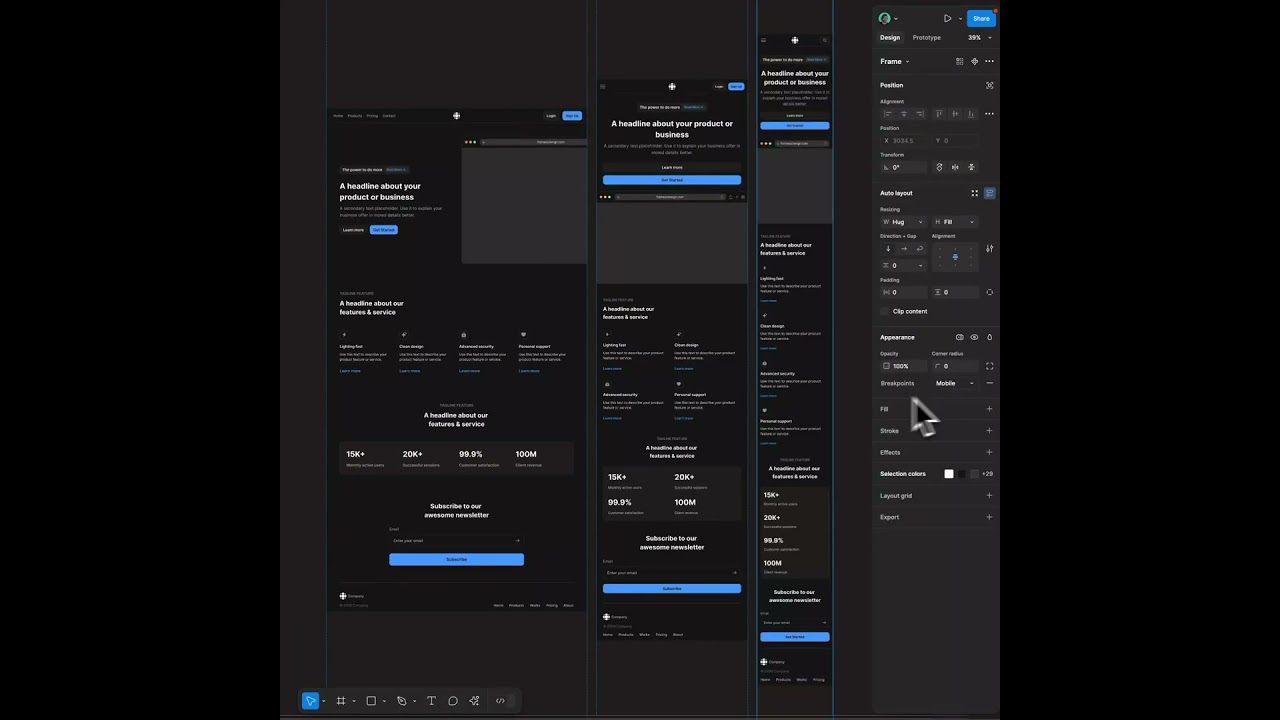Click the rotation angle field
Screen dimensions: 1280x720
[x=904, y=167]
